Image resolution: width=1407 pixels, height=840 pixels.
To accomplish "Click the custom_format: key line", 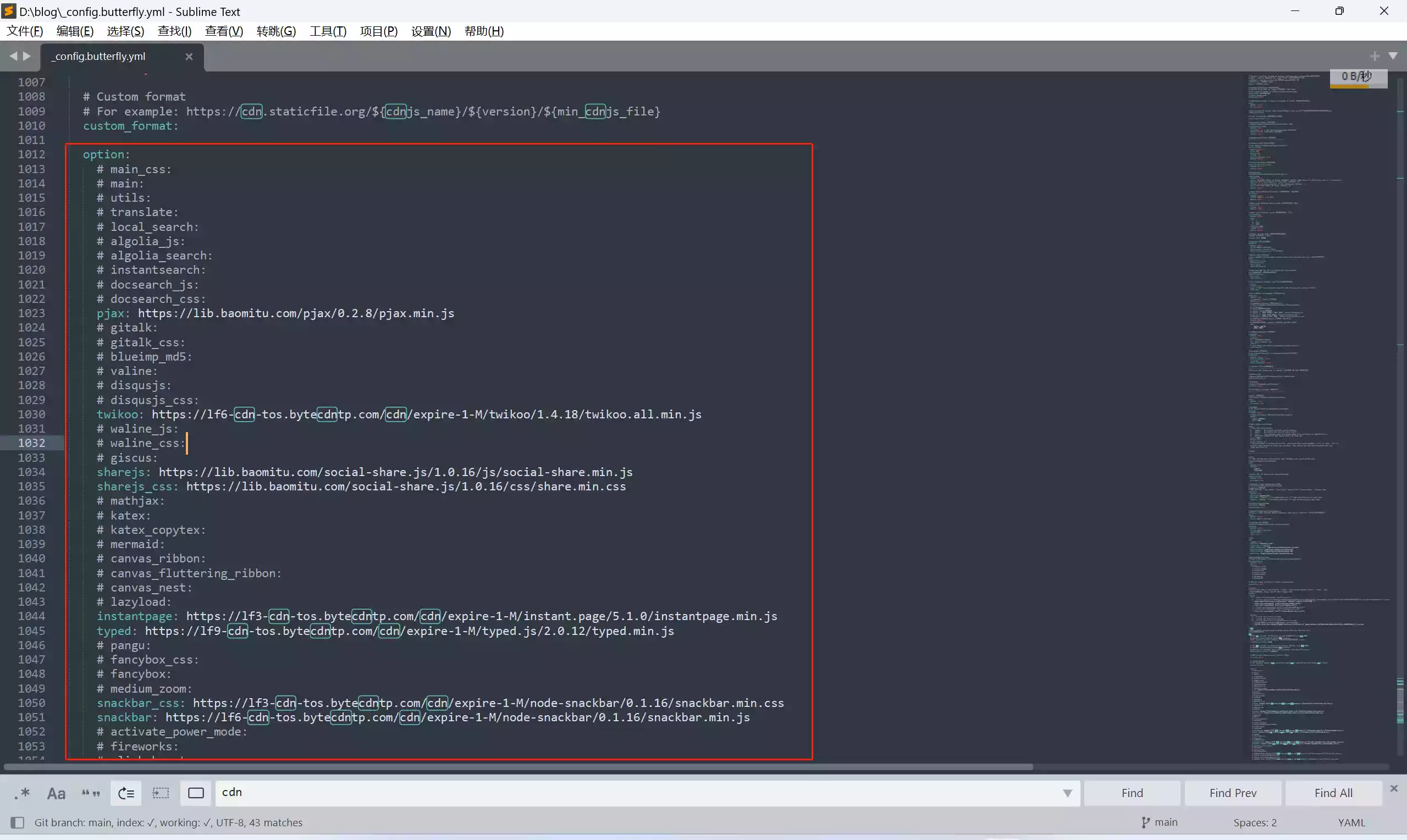I will (131, 126).
